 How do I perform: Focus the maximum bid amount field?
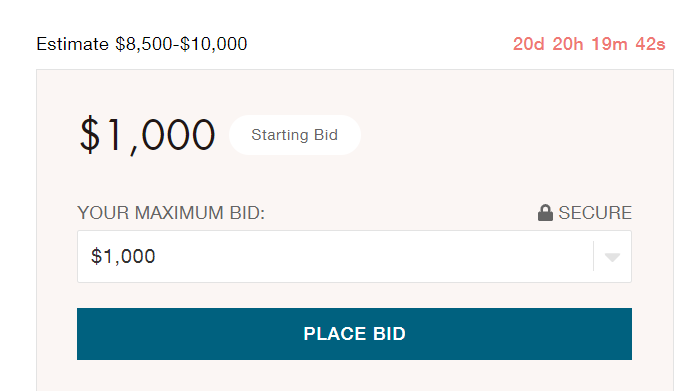pos(354,256)
